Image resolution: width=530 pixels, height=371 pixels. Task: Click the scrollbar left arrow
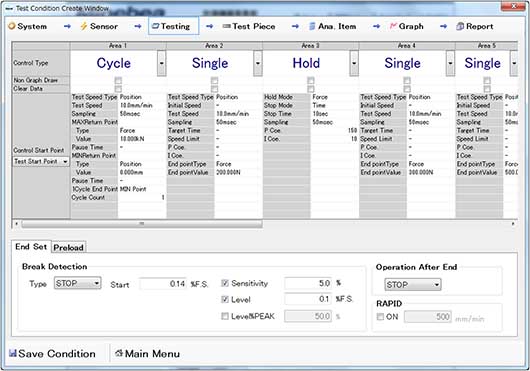16,224
